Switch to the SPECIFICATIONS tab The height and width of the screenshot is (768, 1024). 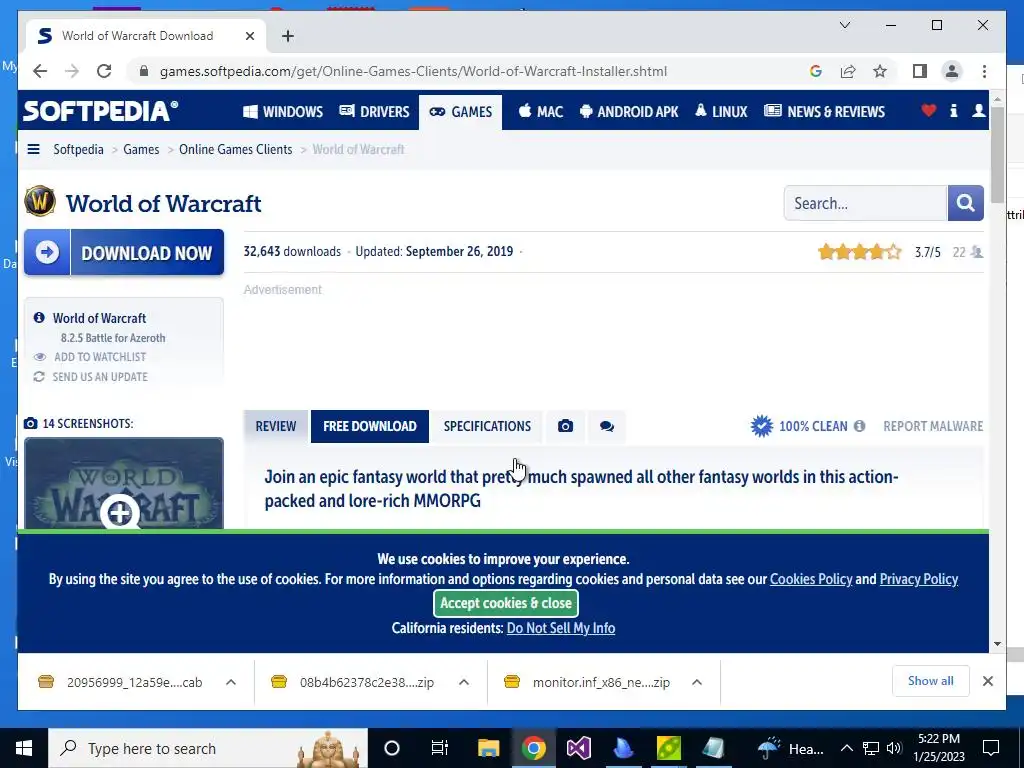tap(487, 426)
